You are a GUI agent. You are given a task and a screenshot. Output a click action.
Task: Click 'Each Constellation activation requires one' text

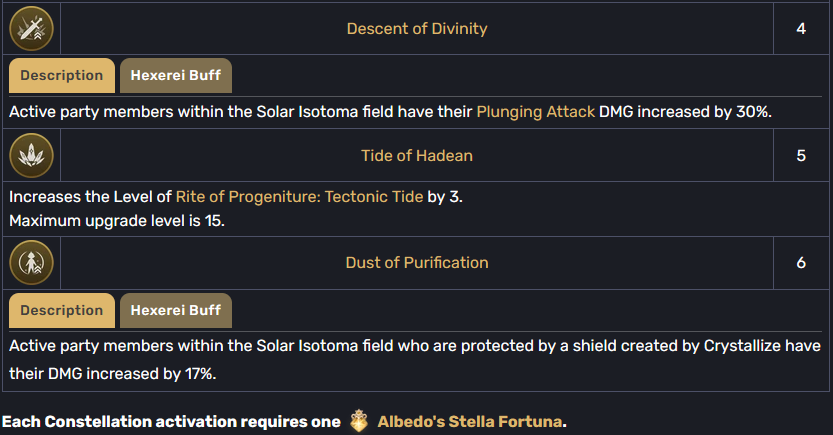[x=171, y=422]
